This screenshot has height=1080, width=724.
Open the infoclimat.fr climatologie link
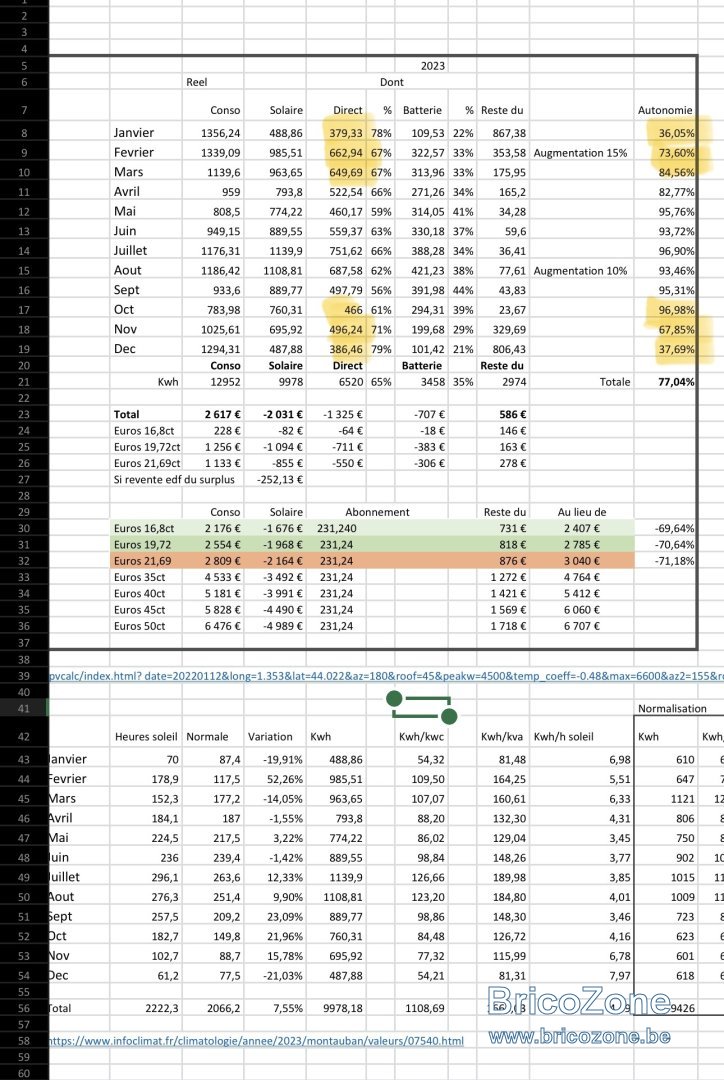pos(256,1040)
